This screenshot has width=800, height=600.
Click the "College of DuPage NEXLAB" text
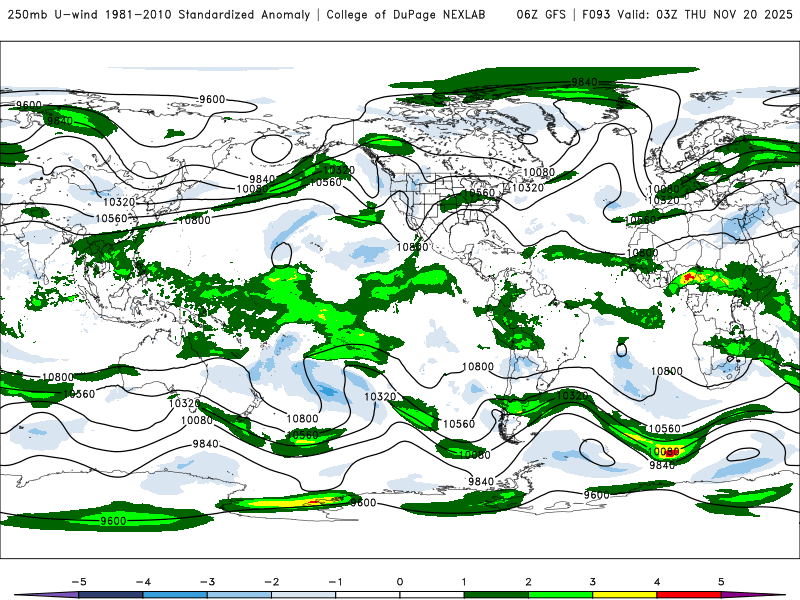point(406,15)
